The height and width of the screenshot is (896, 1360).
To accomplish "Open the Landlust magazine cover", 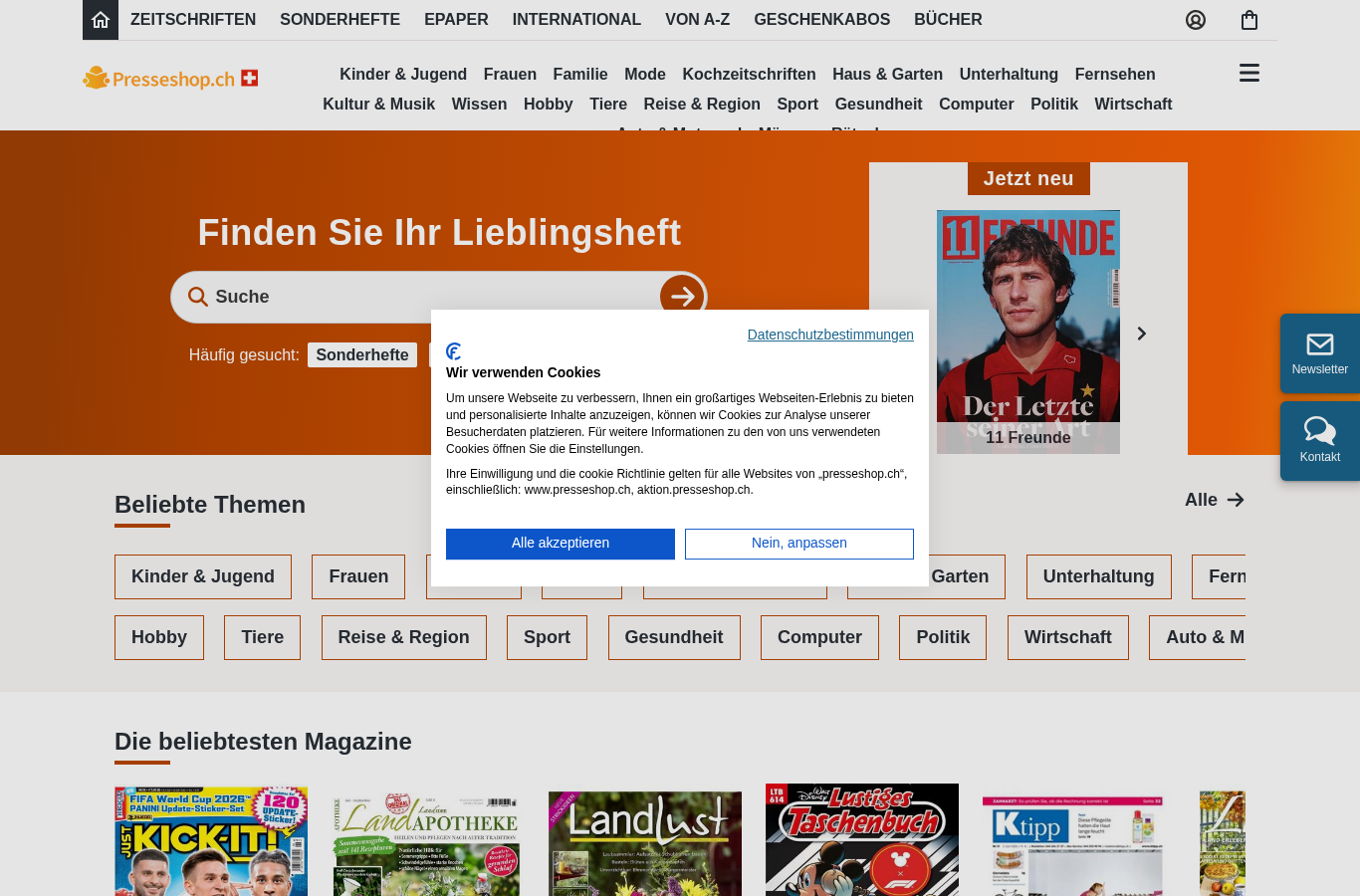I will [x=645, y=843].
